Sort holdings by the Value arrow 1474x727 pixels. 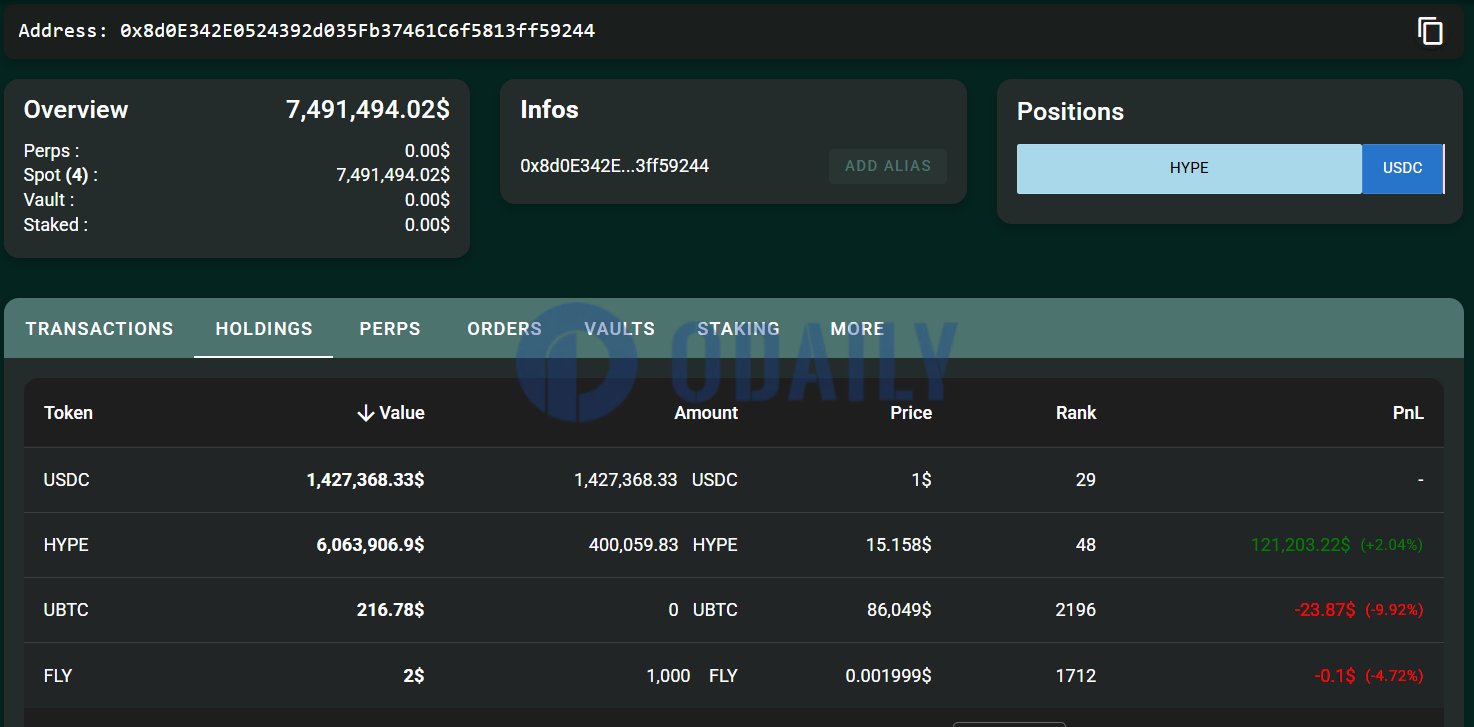[366, 413]
